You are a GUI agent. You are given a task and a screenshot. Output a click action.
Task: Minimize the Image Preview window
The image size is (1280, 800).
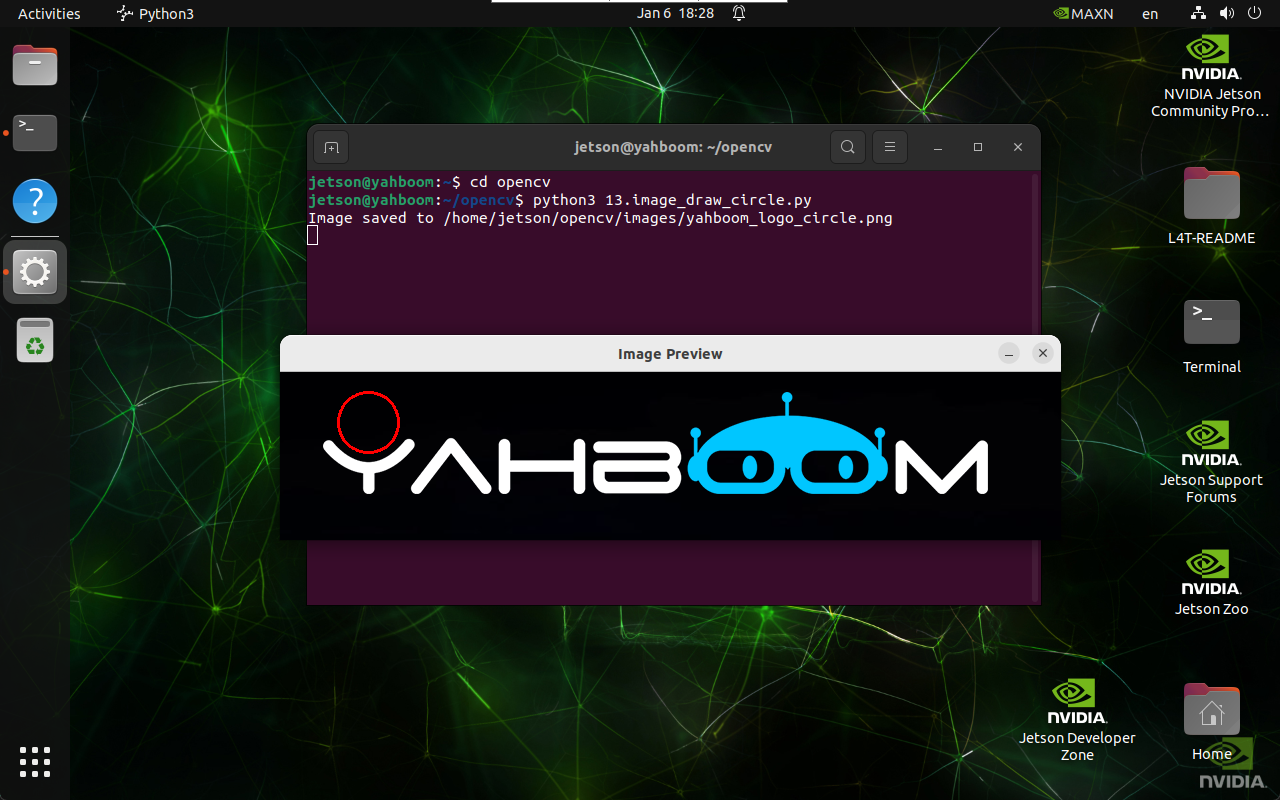(1009, 353)
